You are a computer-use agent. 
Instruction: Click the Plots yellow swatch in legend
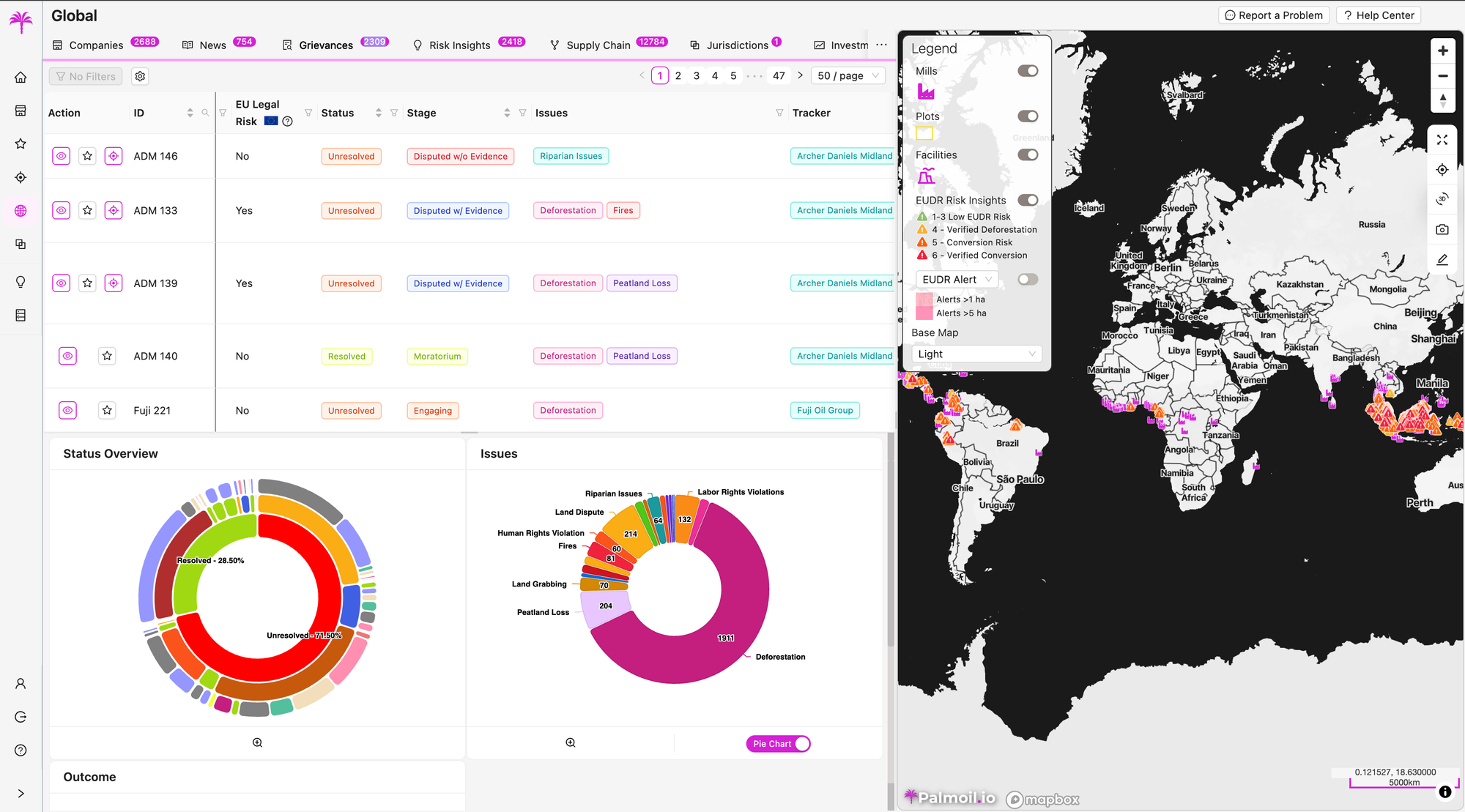point(924,133)
